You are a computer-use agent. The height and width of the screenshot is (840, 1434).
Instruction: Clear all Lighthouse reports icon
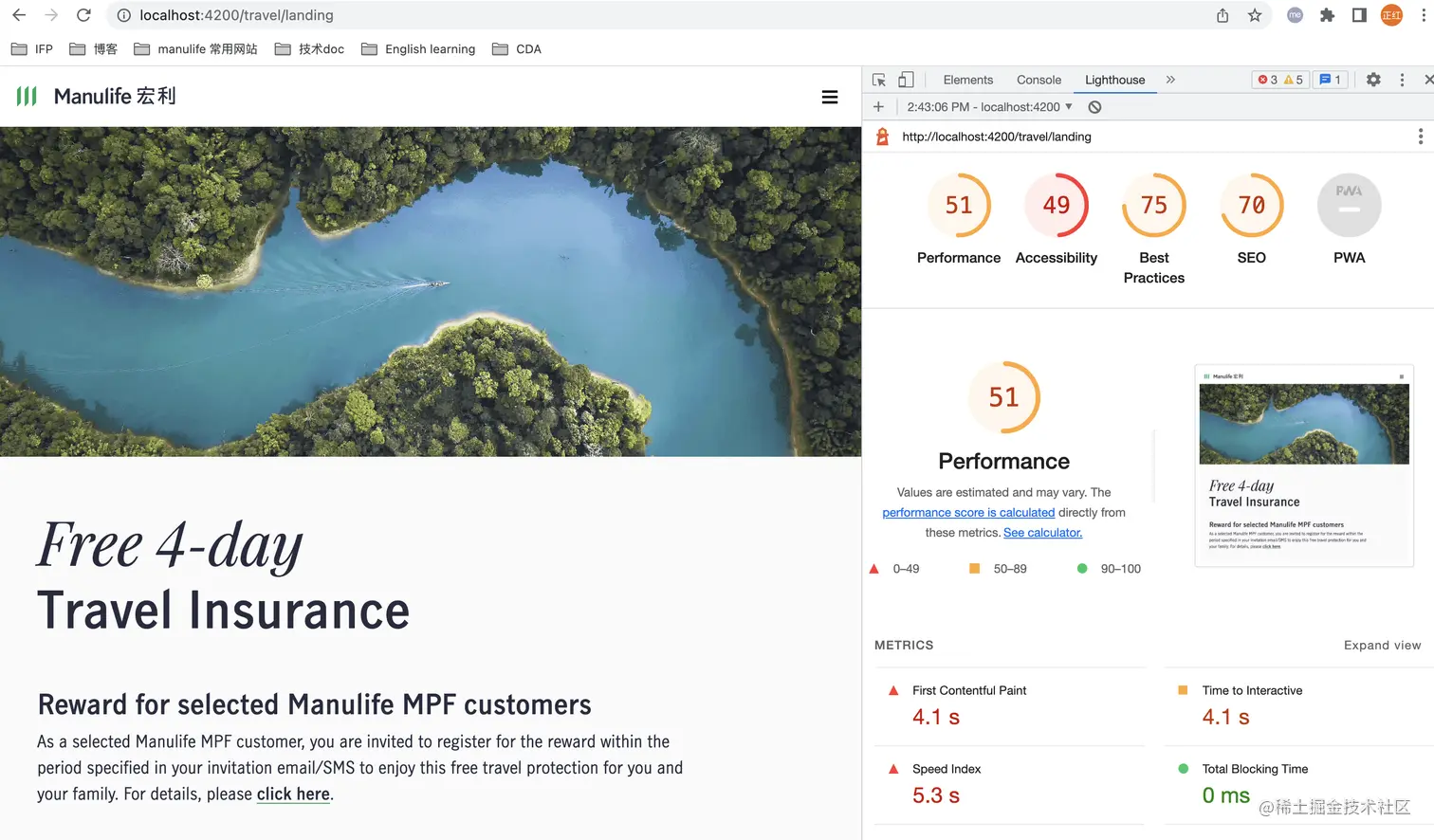click(1094, 107)
